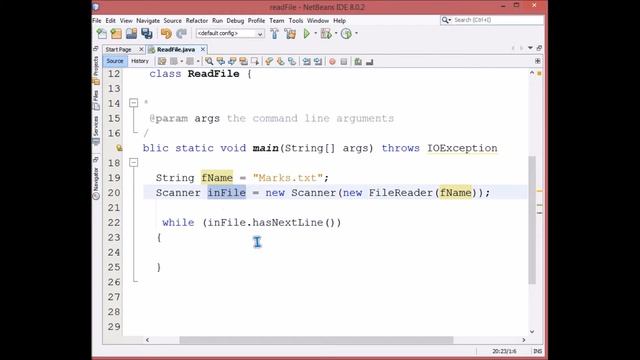Open the Edit menu

pos(110,20)
